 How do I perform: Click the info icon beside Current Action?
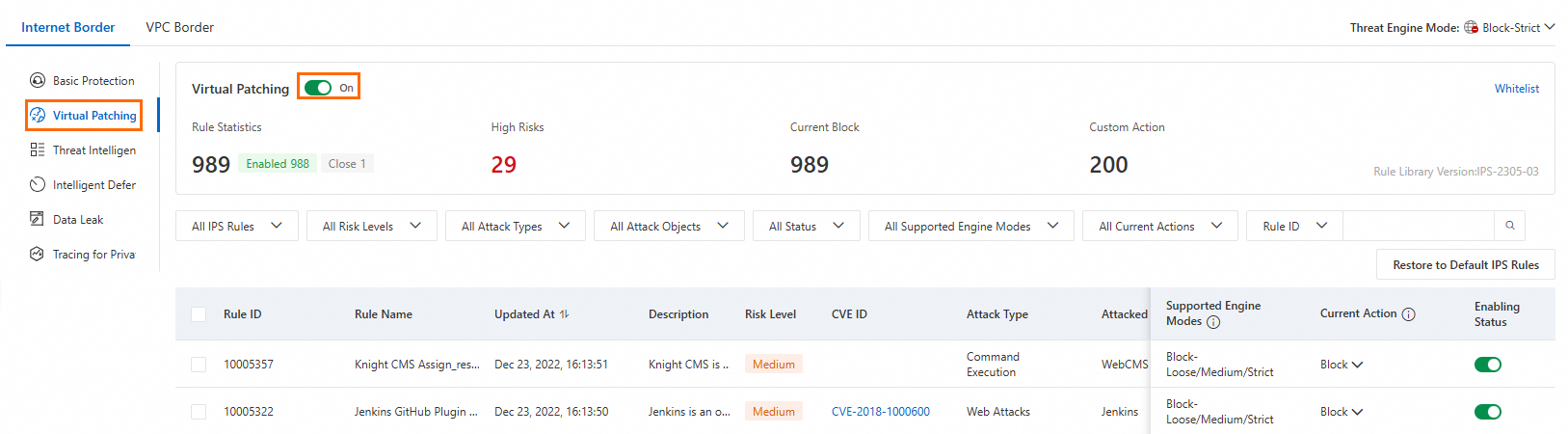point(1408,314)
